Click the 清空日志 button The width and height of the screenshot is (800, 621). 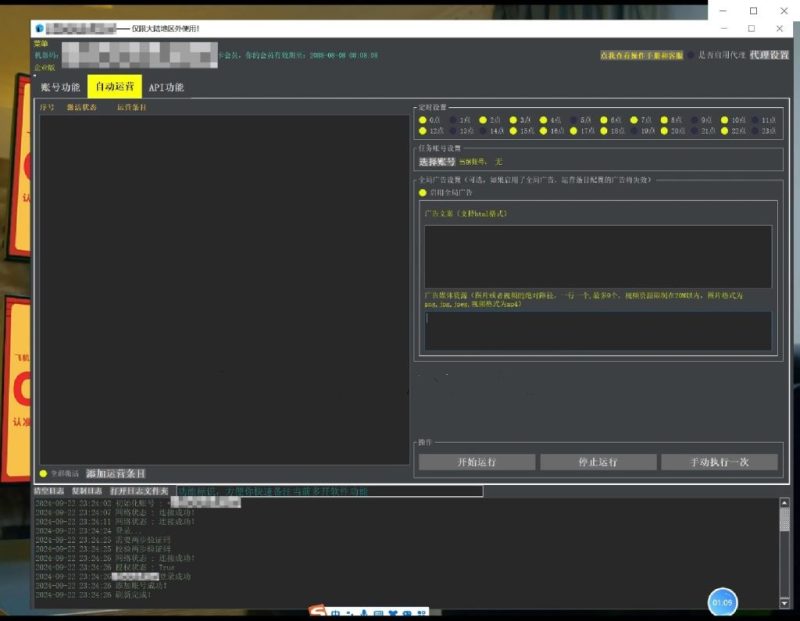coord(48,491)
